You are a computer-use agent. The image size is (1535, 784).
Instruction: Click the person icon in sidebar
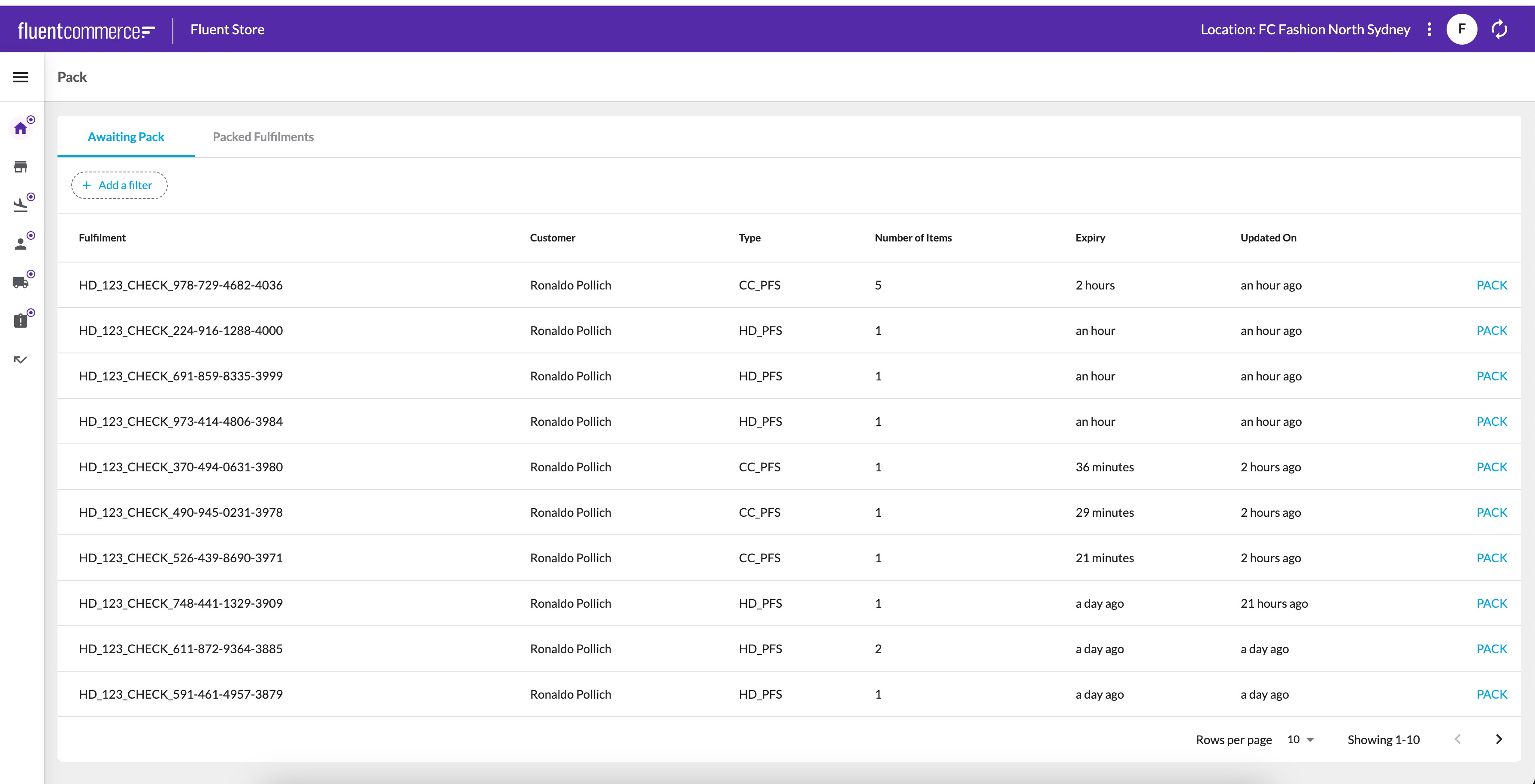(20, 244)
